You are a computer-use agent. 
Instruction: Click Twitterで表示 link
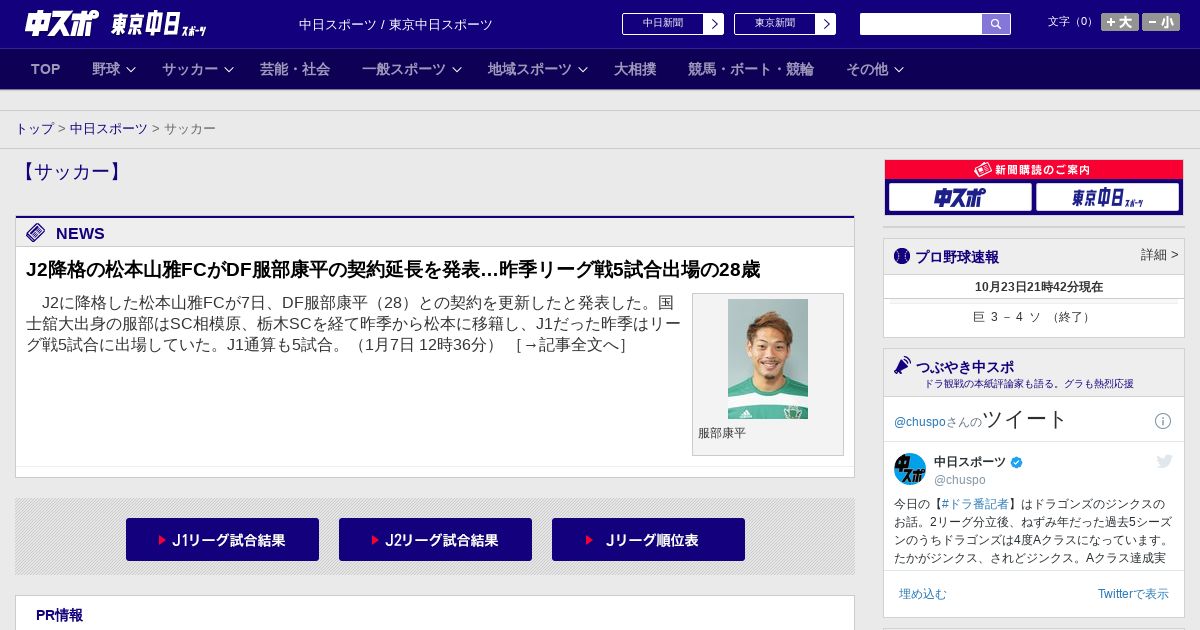click(1133, 594)
